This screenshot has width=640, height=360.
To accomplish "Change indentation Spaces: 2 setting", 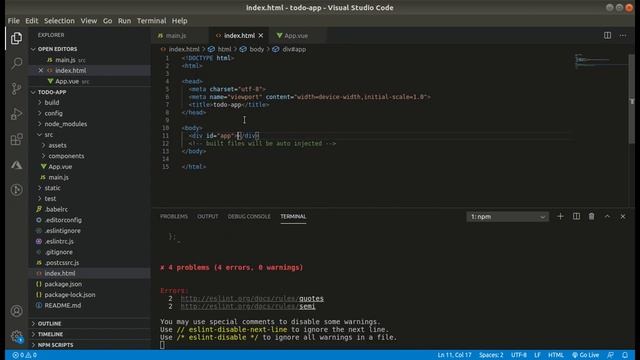I will (x=491, y=355).
